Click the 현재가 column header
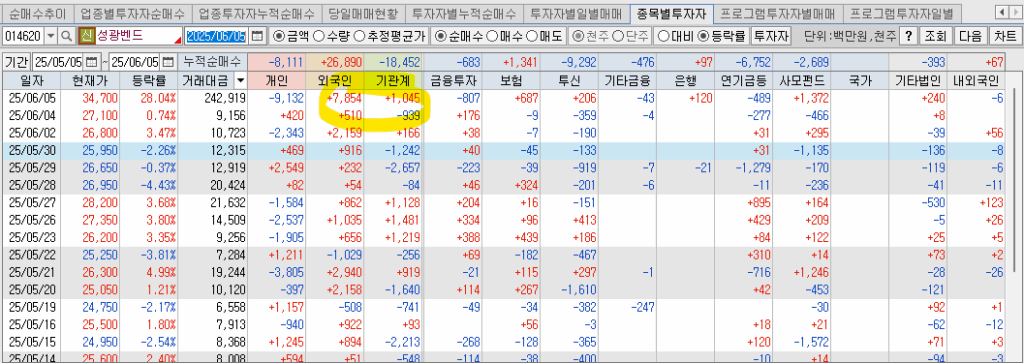Viewport: 1024px width, 363px height. click(90, 81)
